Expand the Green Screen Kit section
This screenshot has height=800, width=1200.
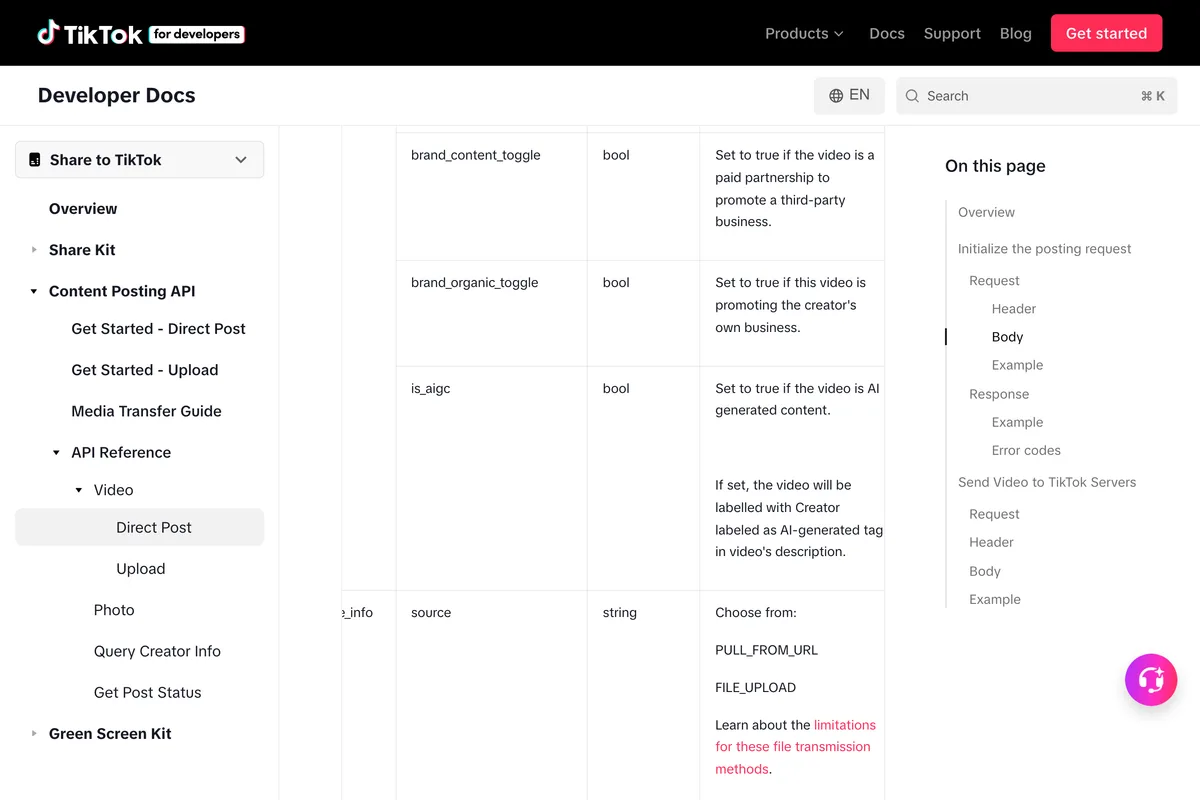coord(34,734)
